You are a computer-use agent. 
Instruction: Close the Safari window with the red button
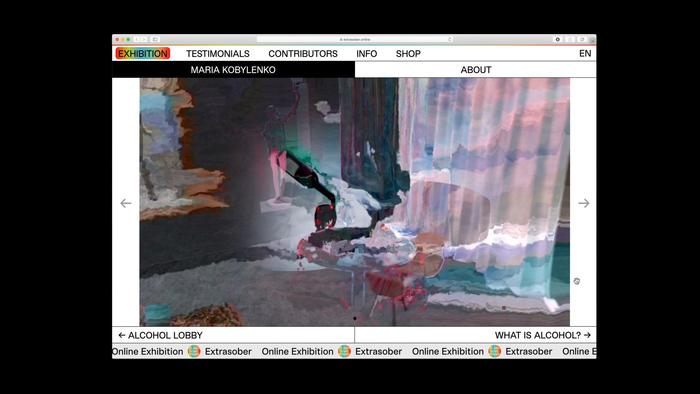coord(117,39)
